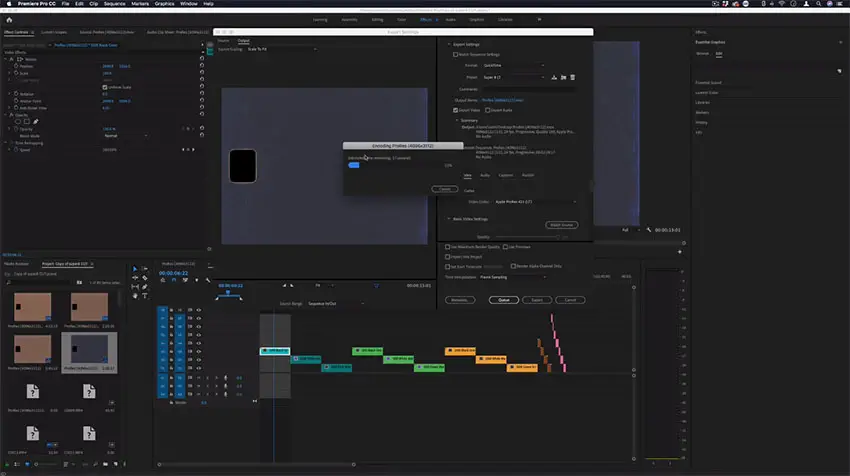Check Match Sequence Settings checkbox
The height and width of the screenshot is (476, 850).
(455, 55)
